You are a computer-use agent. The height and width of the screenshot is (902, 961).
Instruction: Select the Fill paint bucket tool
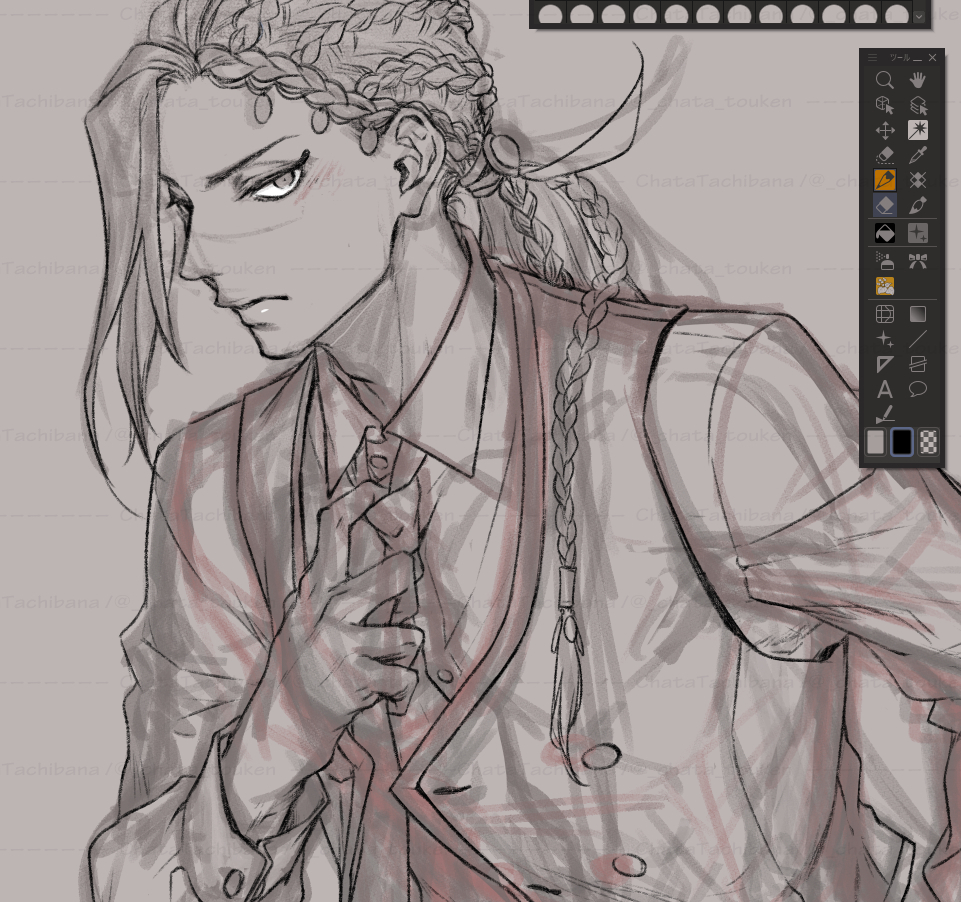pyautogui.click(x=885, y=234)
